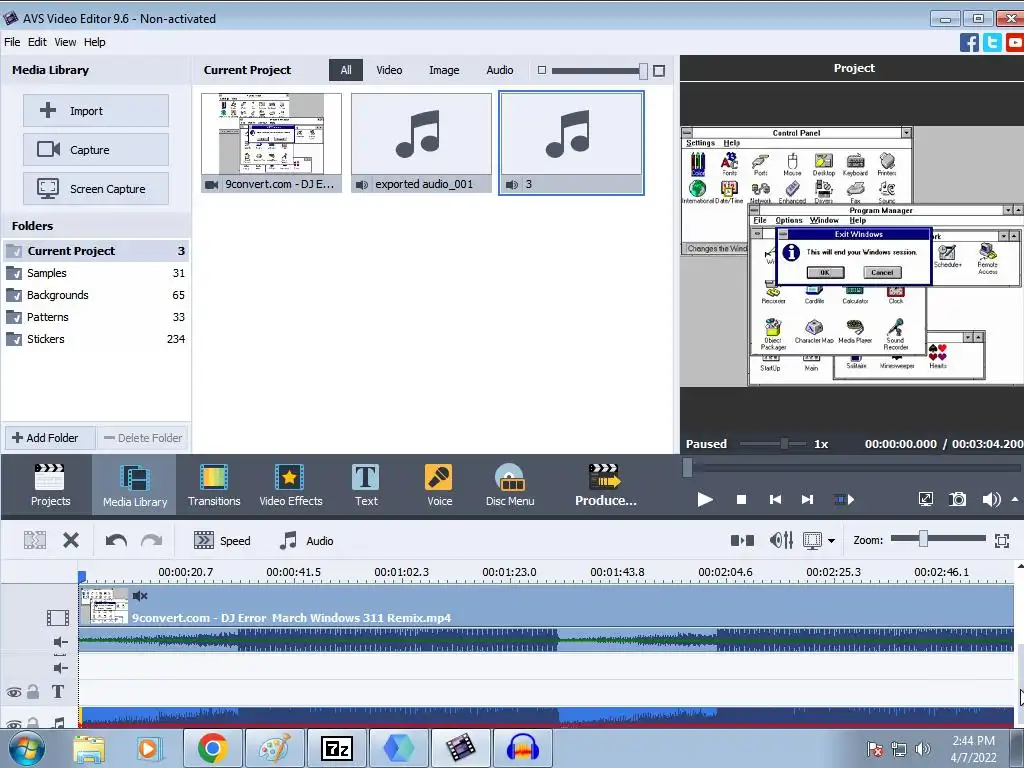Switch to the Audio filter tab
The width and height of the screenshot is (1024, 768).
pos(500,70)
